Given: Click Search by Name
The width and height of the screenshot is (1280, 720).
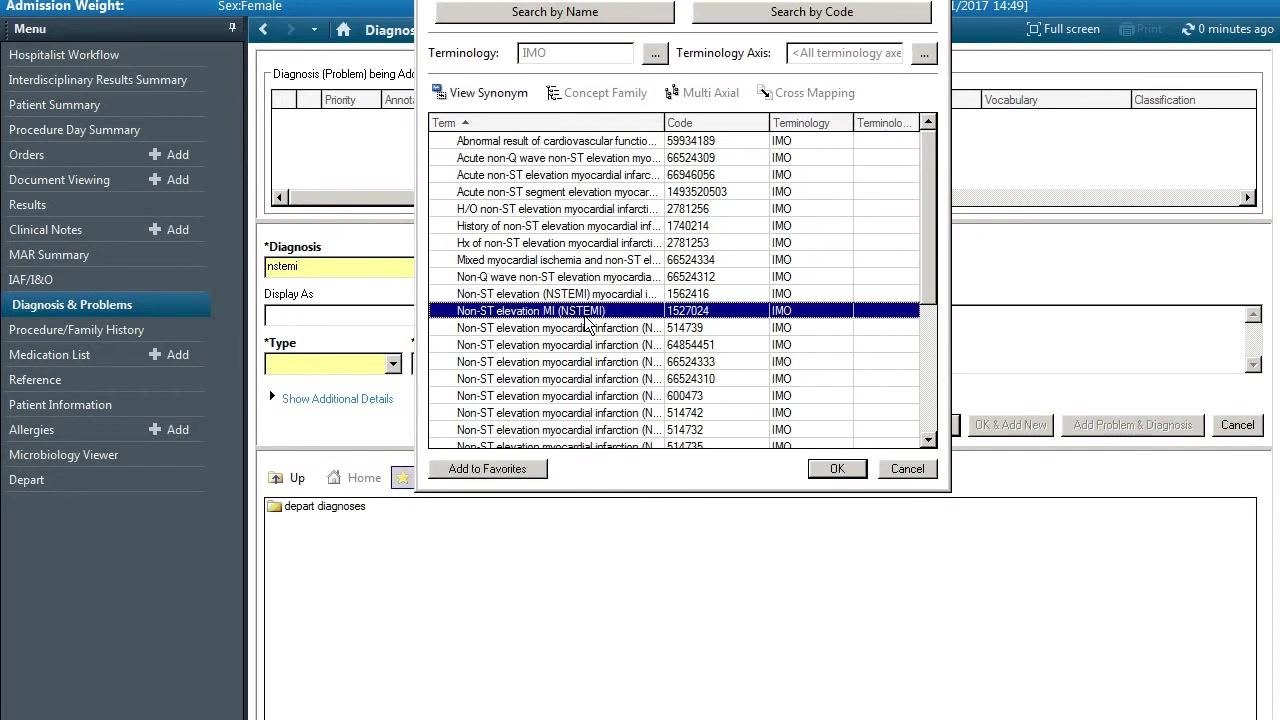Looking at the screenshot, I should [555, 12].
